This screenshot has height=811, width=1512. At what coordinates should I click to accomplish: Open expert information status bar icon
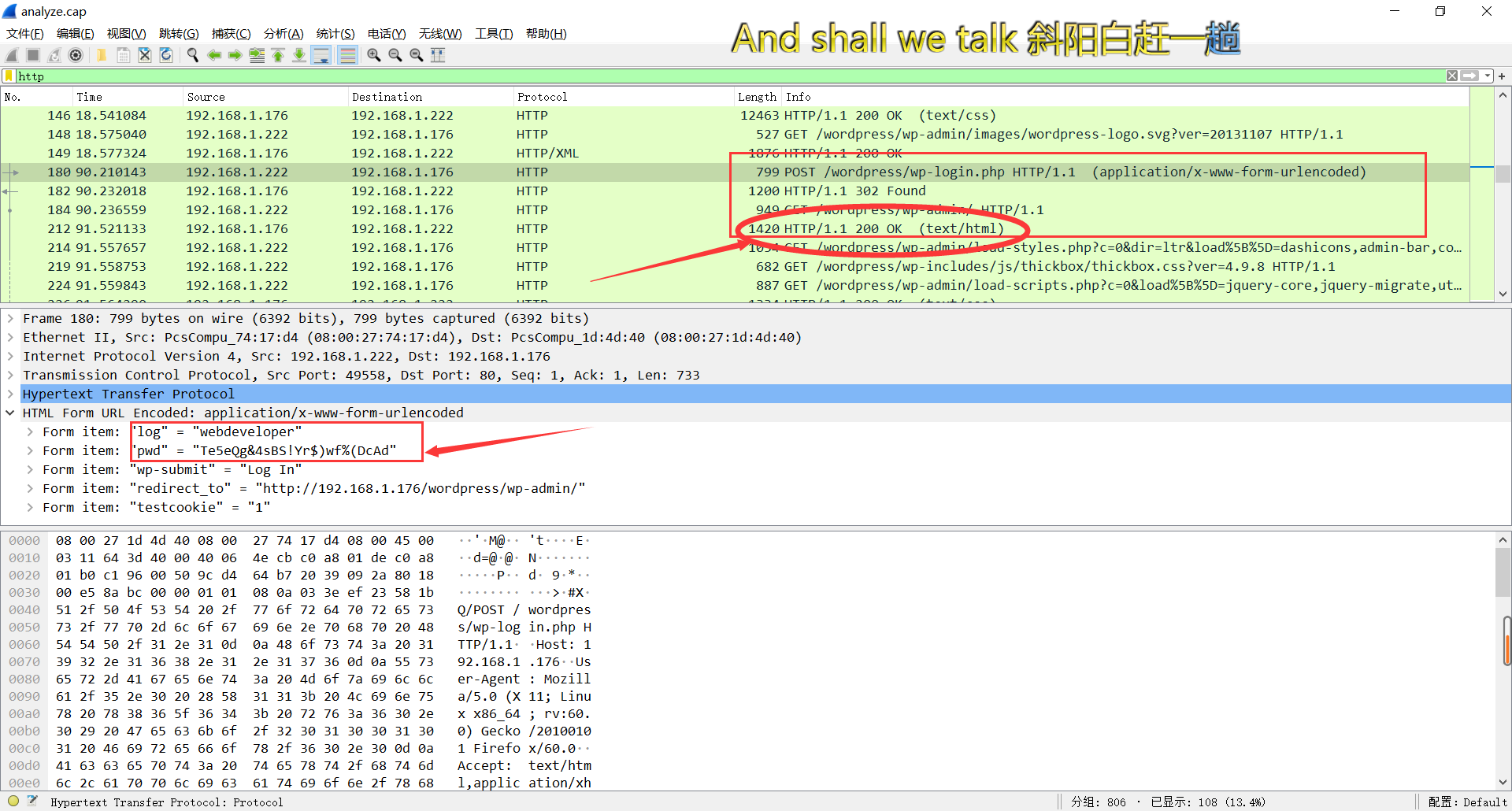click(13, 801)
